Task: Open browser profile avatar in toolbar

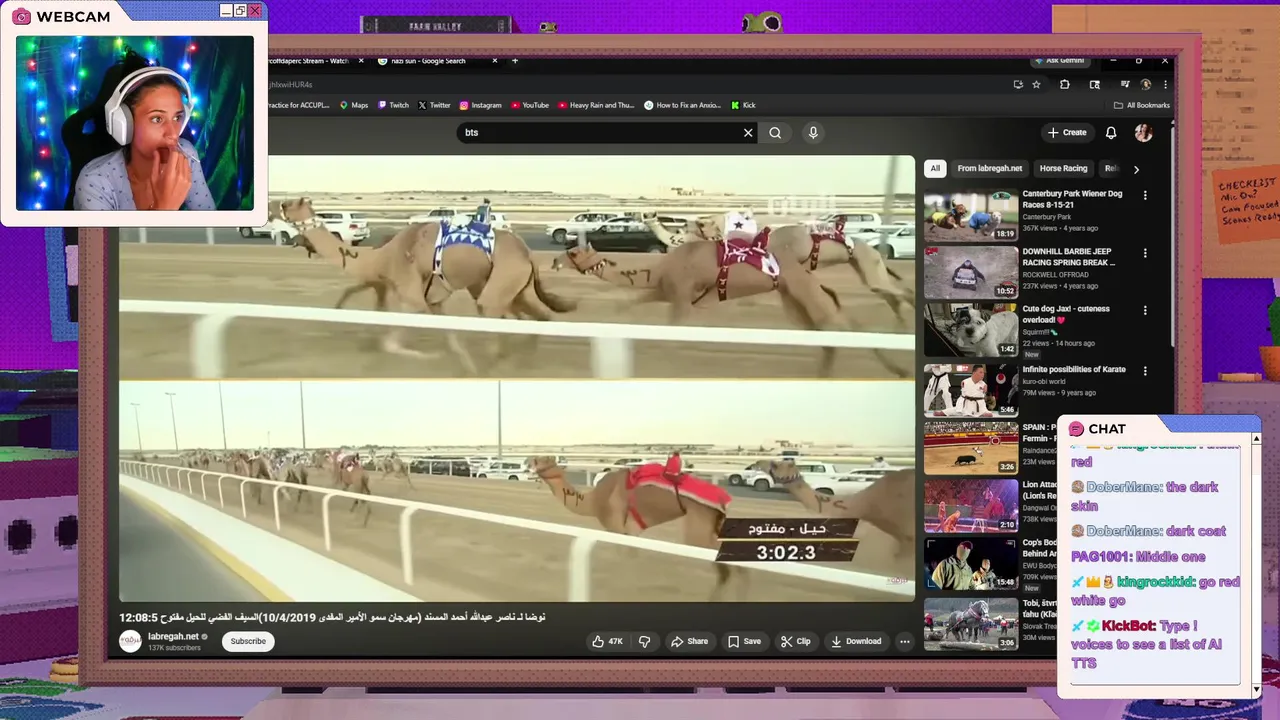Action: pos(1146,85)
